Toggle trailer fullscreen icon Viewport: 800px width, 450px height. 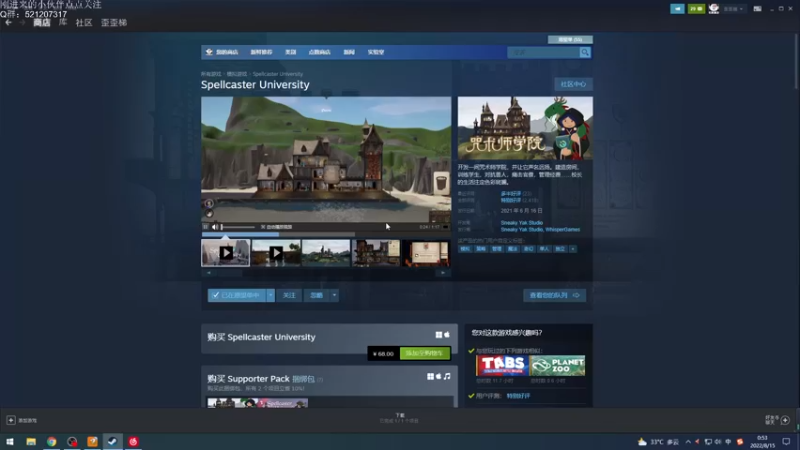click(445, 227)
